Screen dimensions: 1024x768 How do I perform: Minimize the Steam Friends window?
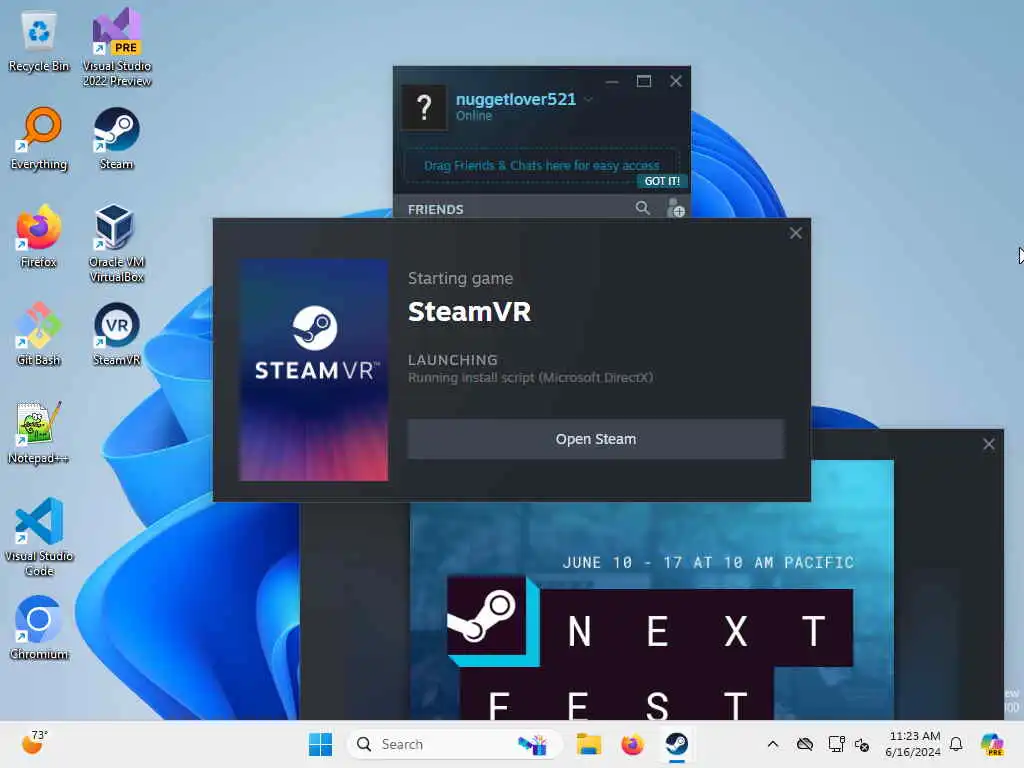pyautogui.click(x=612, y=81)
